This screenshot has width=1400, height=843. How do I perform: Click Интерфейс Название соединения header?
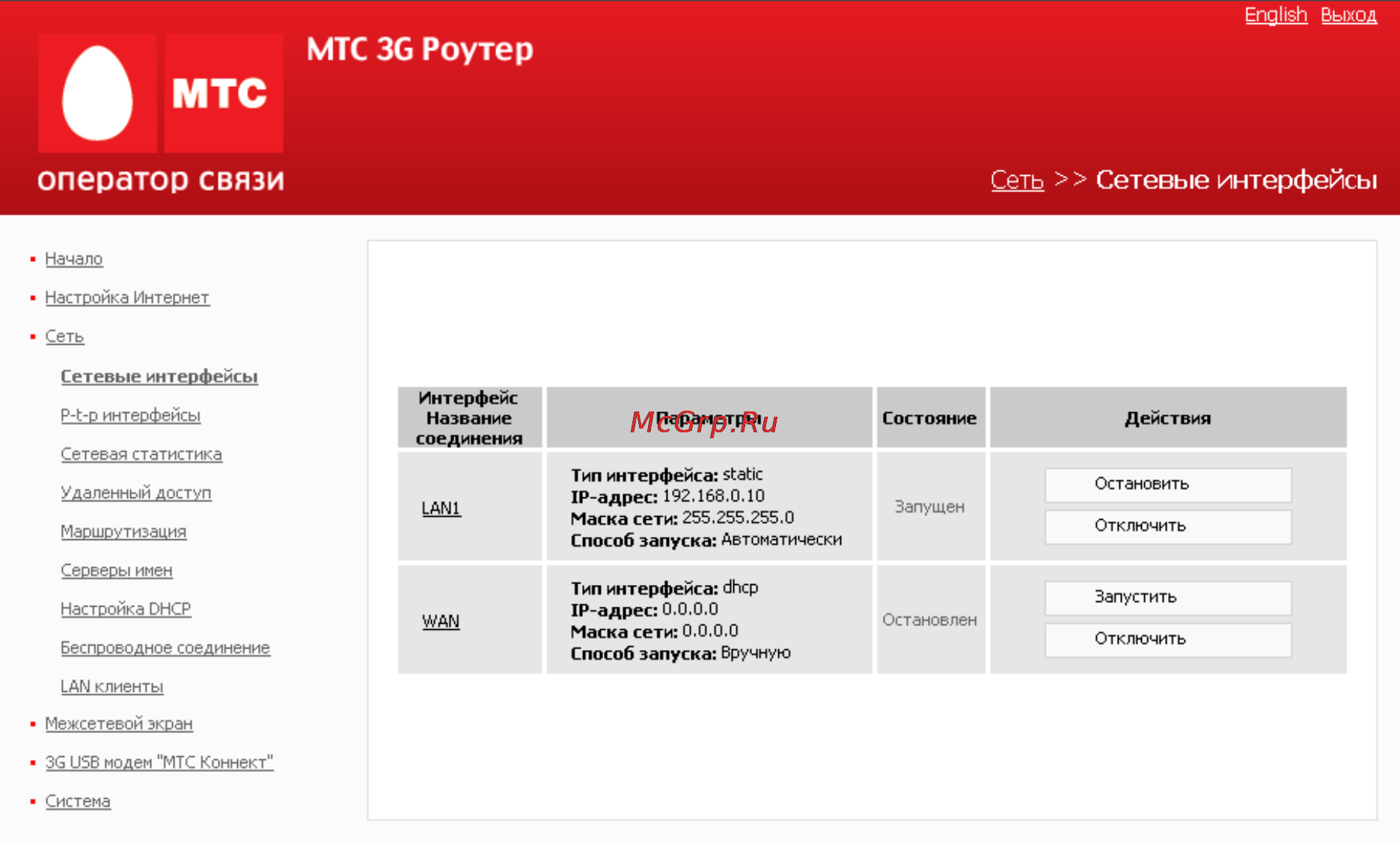(x=469, y=418)
